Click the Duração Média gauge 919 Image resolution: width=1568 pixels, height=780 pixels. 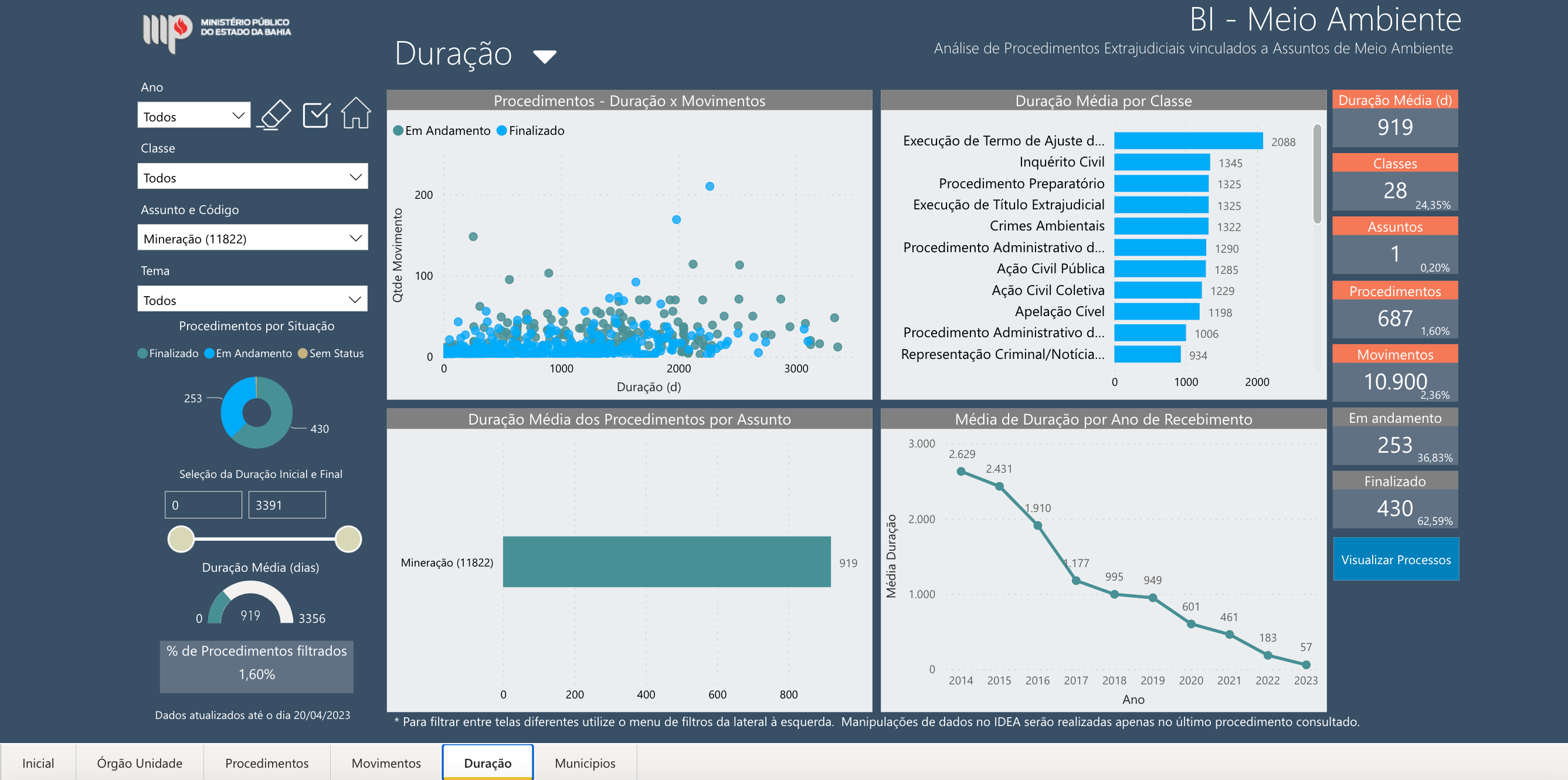(x=250, y=603)
